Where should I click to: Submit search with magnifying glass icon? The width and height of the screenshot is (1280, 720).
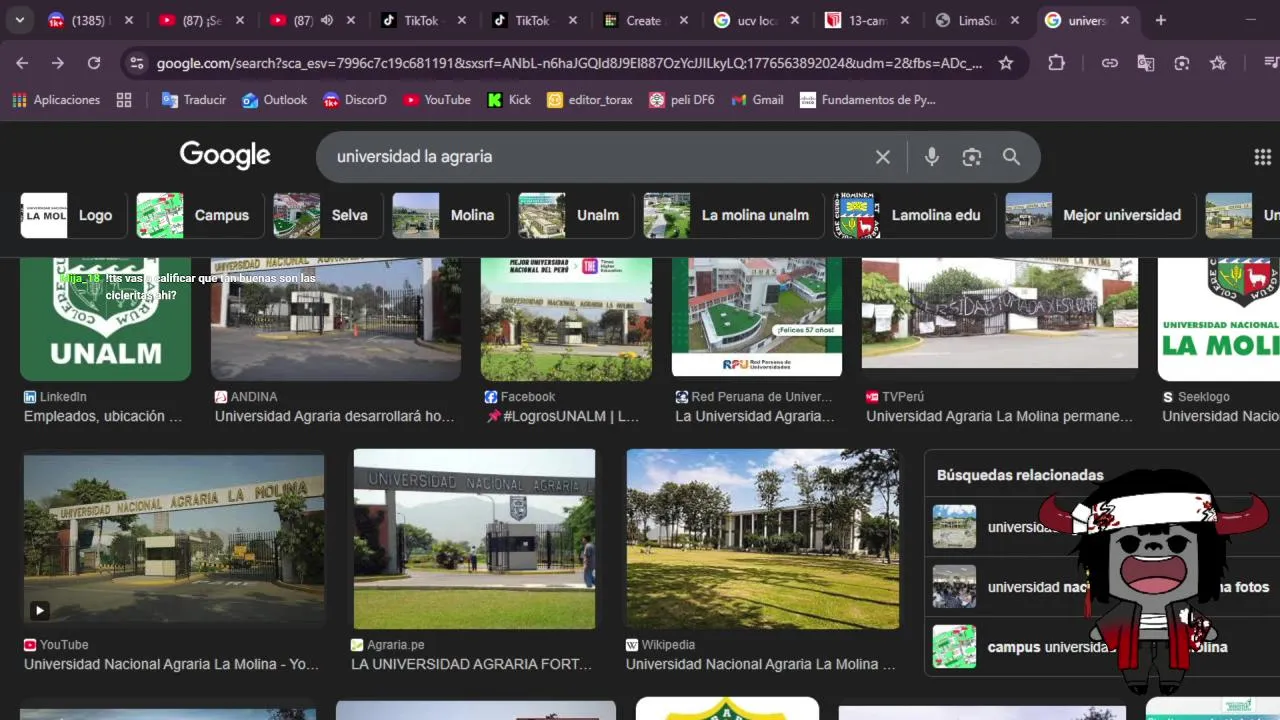(1011, 157)
